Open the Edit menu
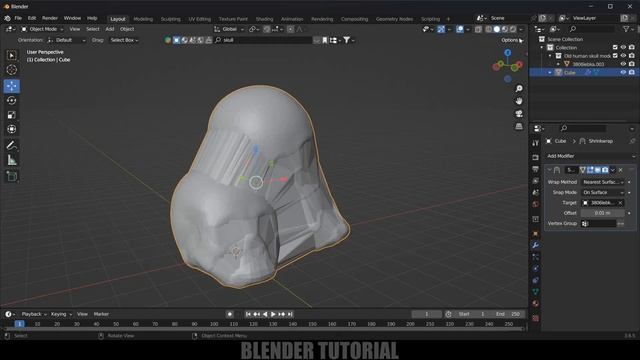 [32, 18]
